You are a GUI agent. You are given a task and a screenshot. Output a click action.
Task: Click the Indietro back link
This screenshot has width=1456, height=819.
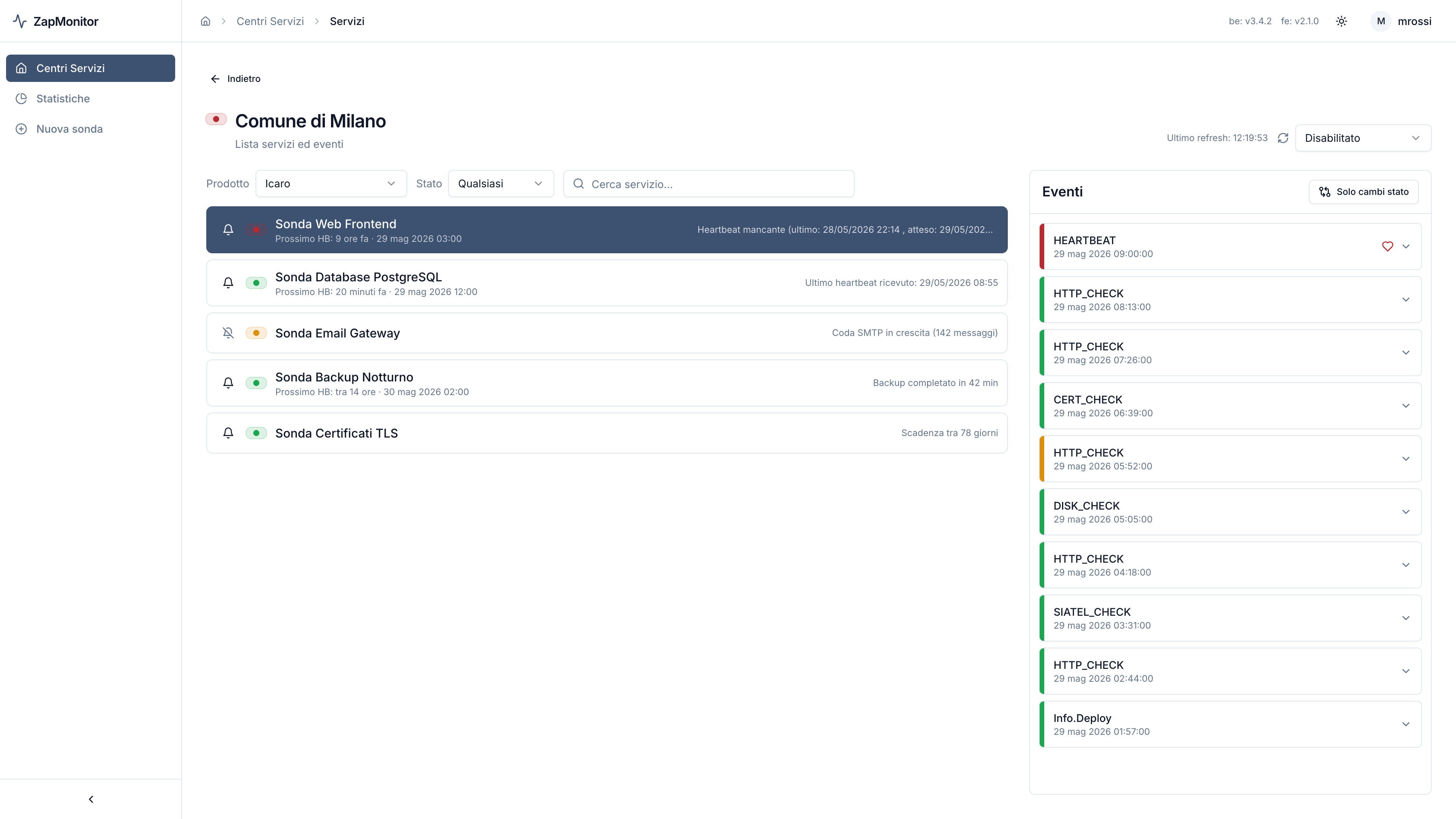tap(235, 78)
